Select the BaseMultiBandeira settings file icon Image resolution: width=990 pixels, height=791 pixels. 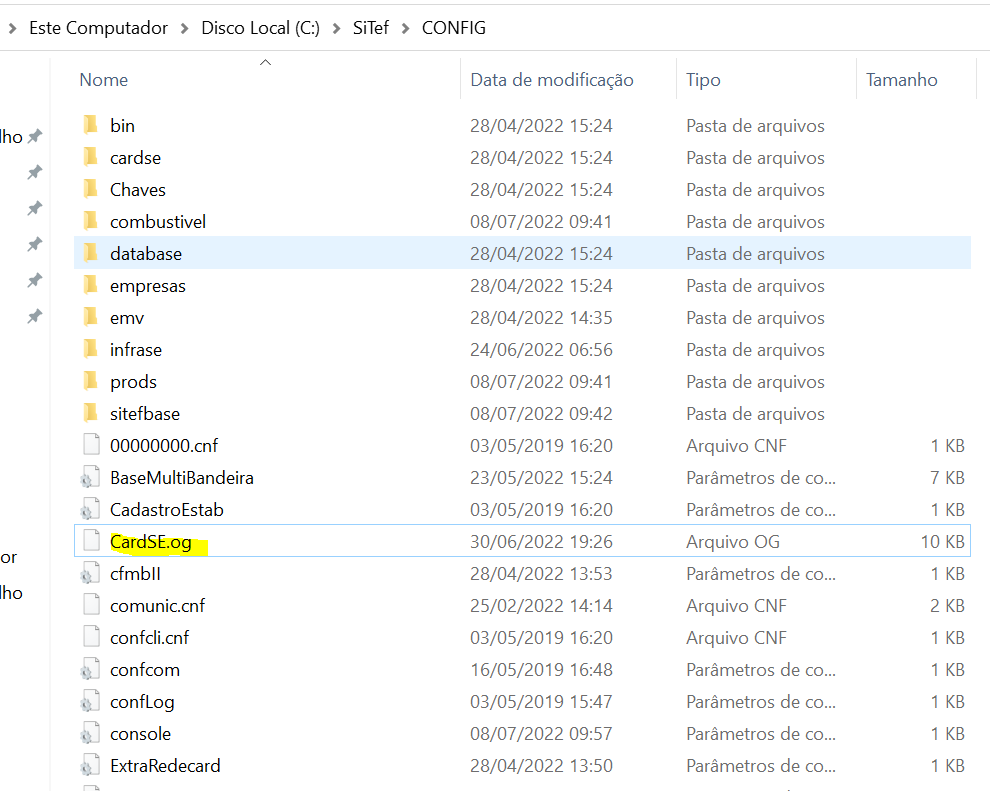(x=90, y=477)
